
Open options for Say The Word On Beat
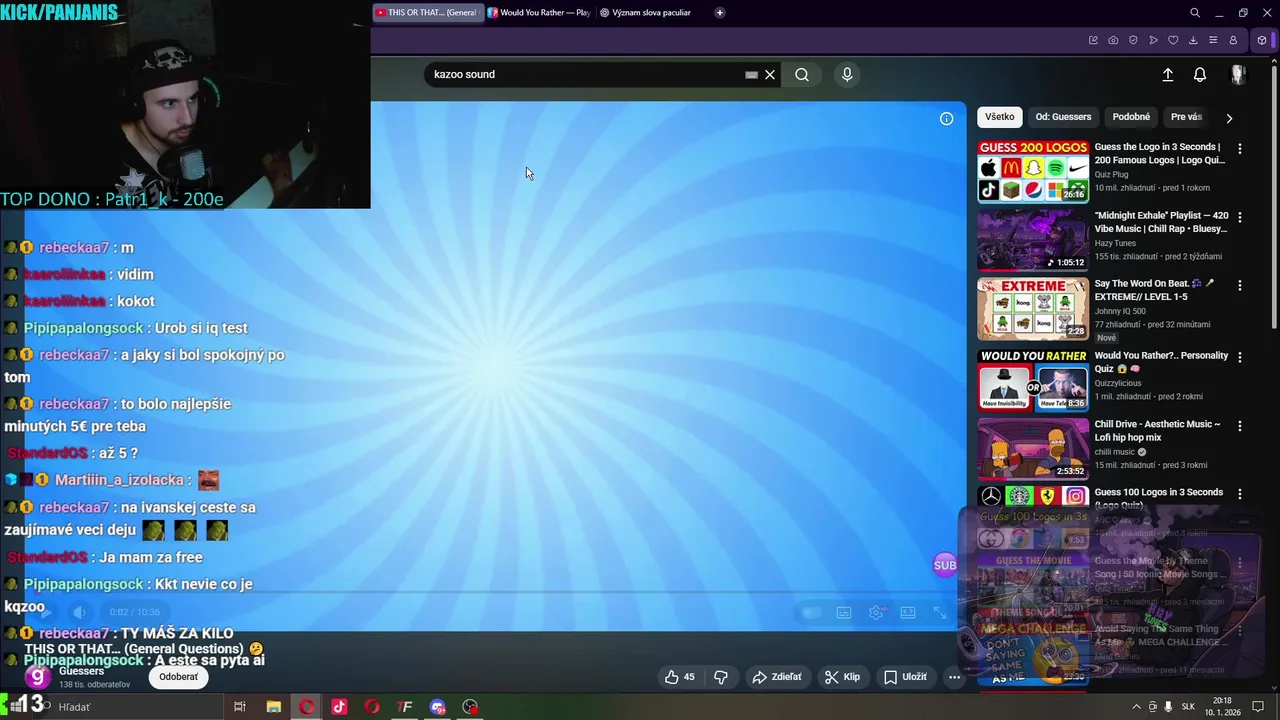(x=1240, y=285)
